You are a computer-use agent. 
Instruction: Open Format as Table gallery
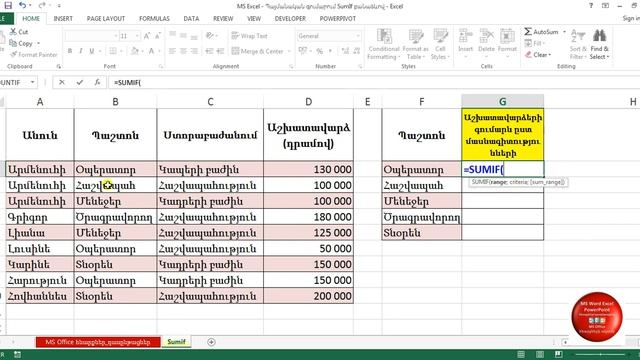(416, 44)
